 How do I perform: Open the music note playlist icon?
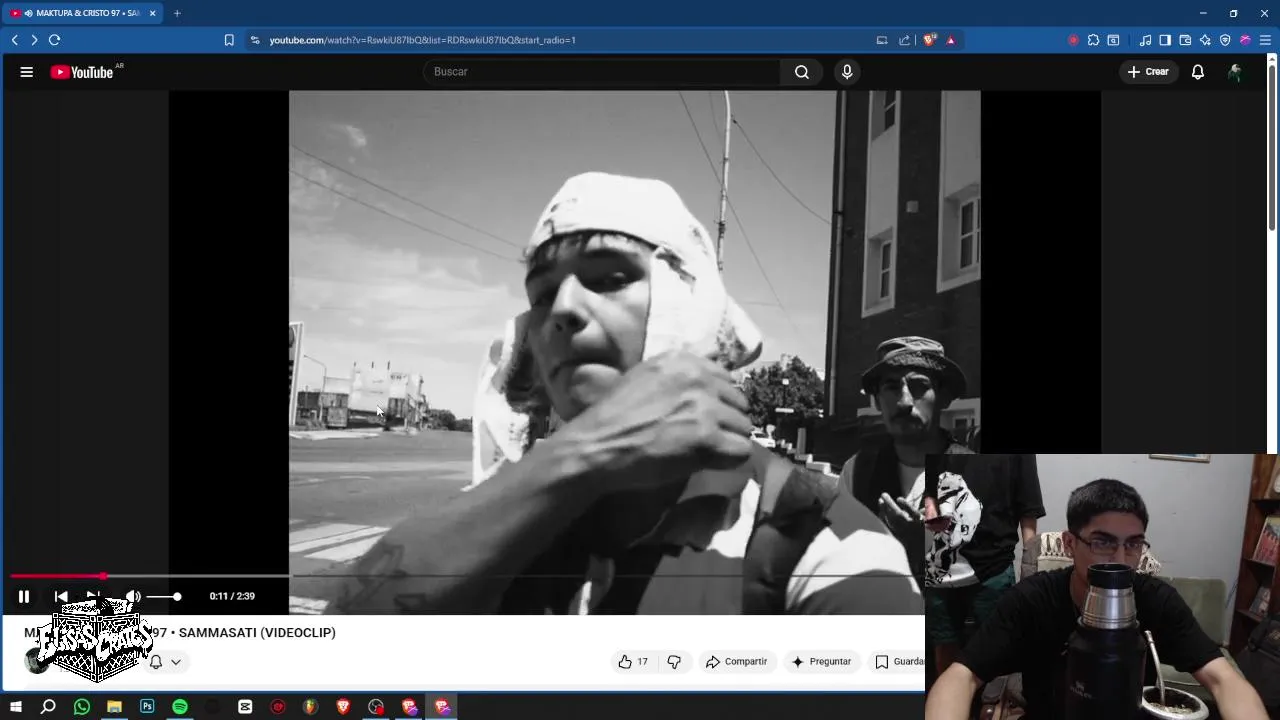pos(1145,40)
